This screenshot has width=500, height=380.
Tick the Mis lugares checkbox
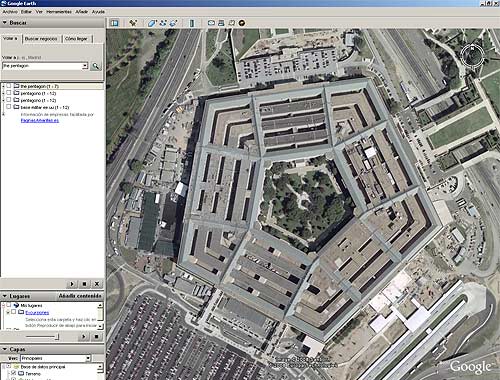9,305
